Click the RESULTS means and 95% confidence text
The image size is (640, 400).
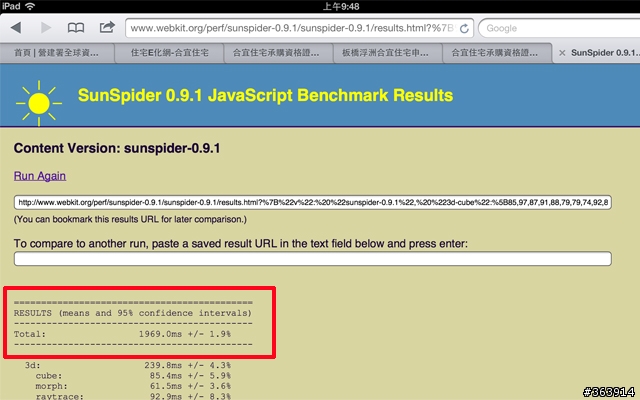pos(133,313)
